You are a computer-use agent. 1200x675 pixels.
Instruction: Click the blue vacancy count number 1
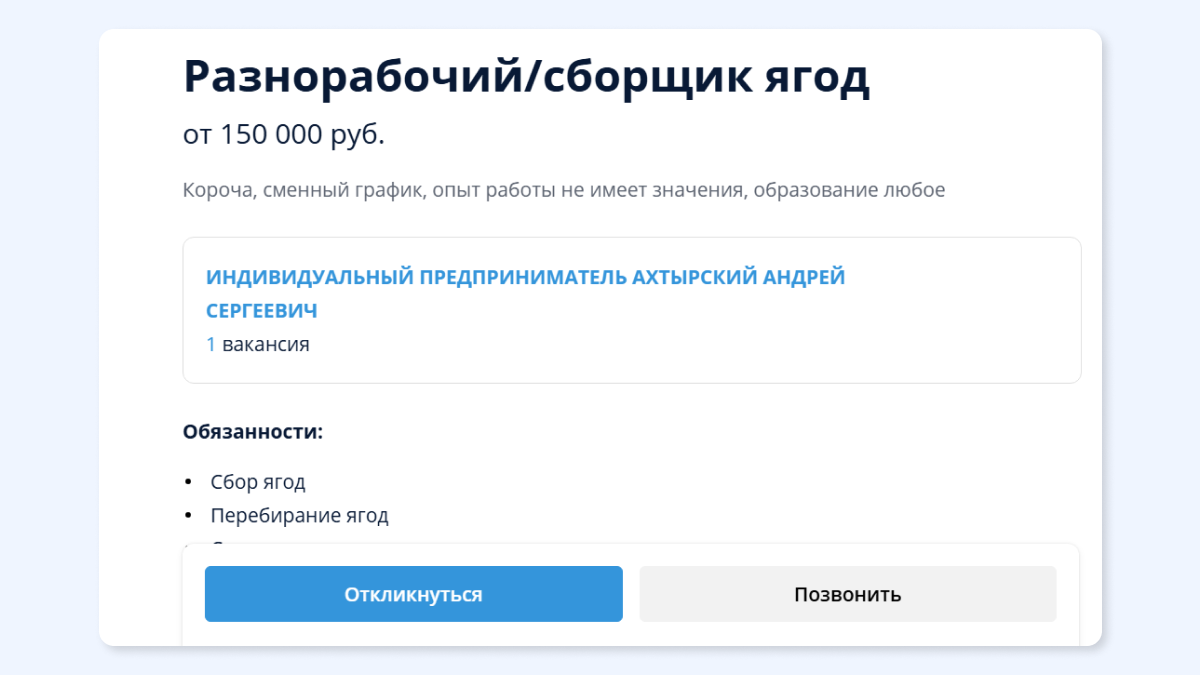pyautogui.click(x=211, y=345)
